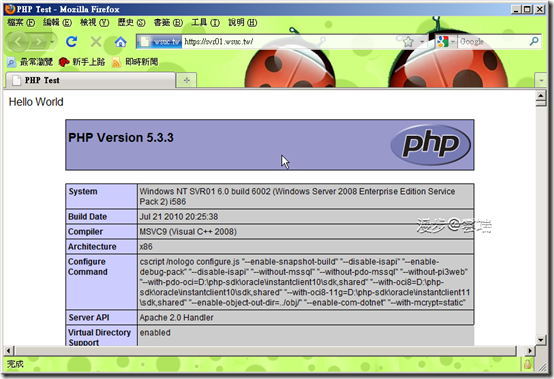554x379 pixels.
Task: Click the 'x86' architecture value
Action: point(146,247)
